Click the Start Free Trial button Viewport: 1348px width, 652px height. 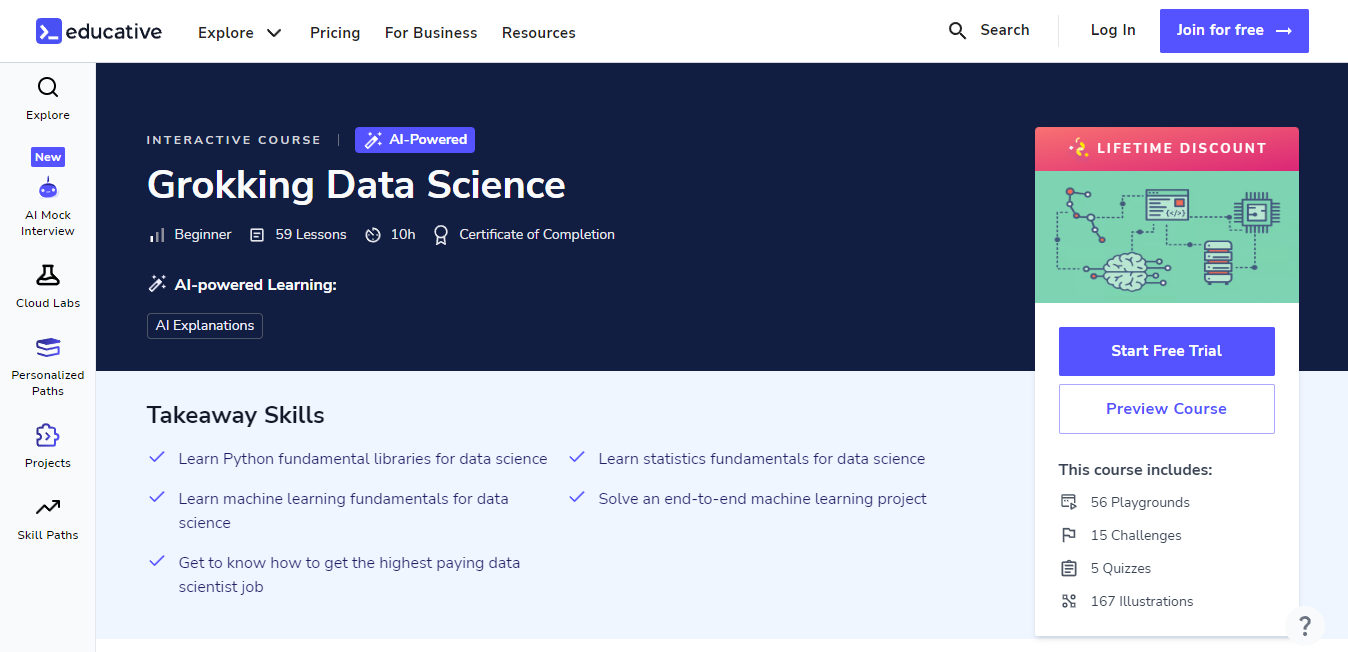point(1166,351)
